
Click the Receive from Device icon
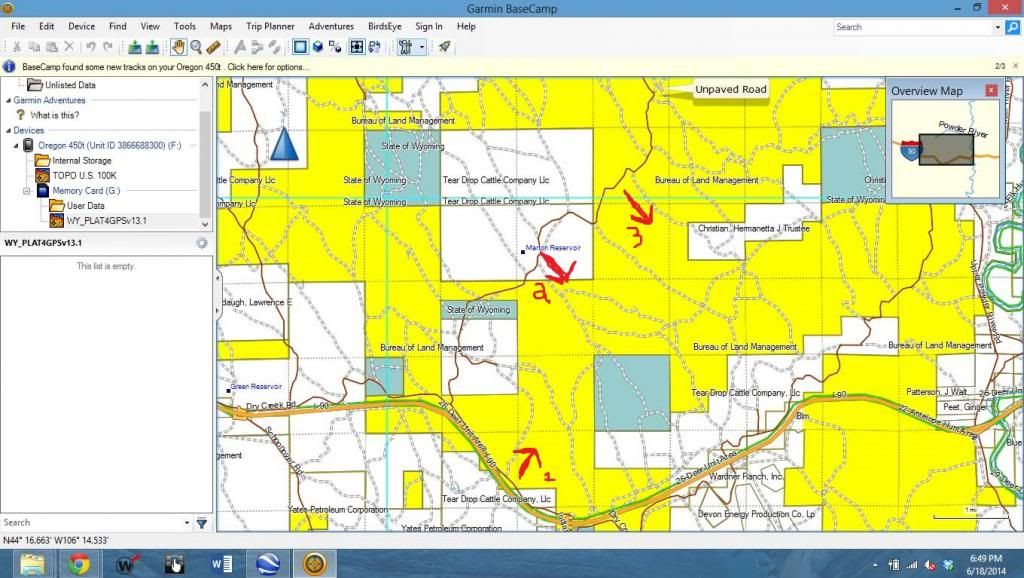click(152, 47)
